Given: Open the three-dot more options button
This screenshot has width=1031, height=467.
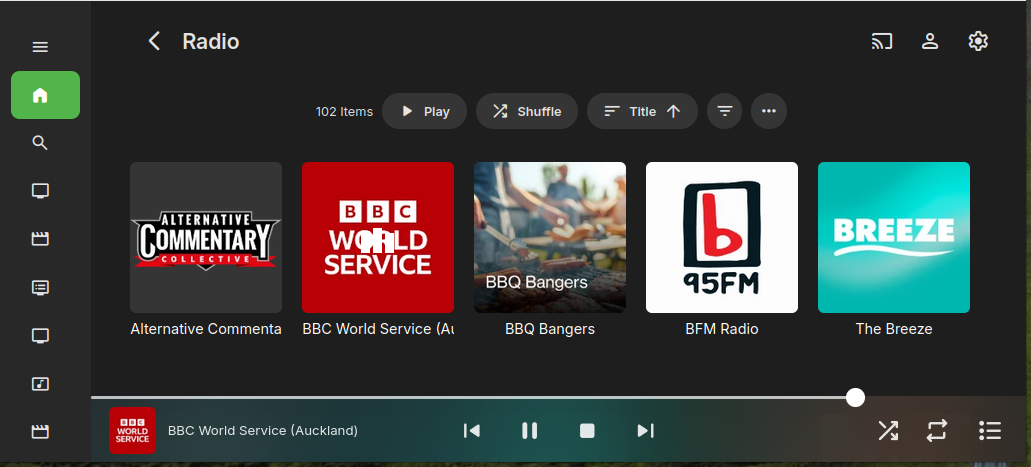Looking at the screenshot, I should pos(769,111).
